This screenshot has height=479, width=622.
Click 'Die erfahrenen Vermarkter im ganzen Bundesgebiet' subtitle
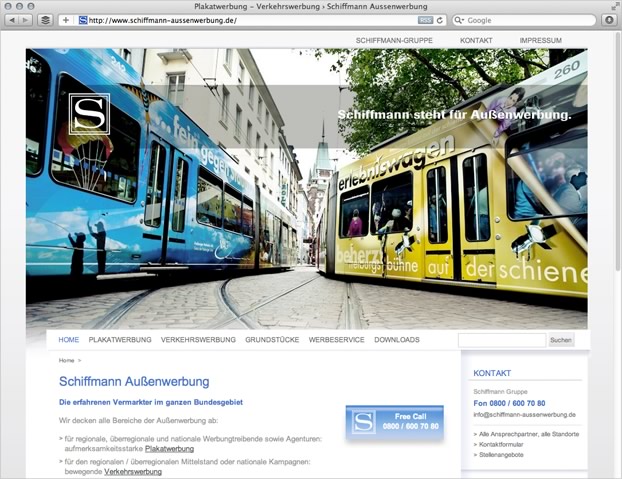point(151,402)
